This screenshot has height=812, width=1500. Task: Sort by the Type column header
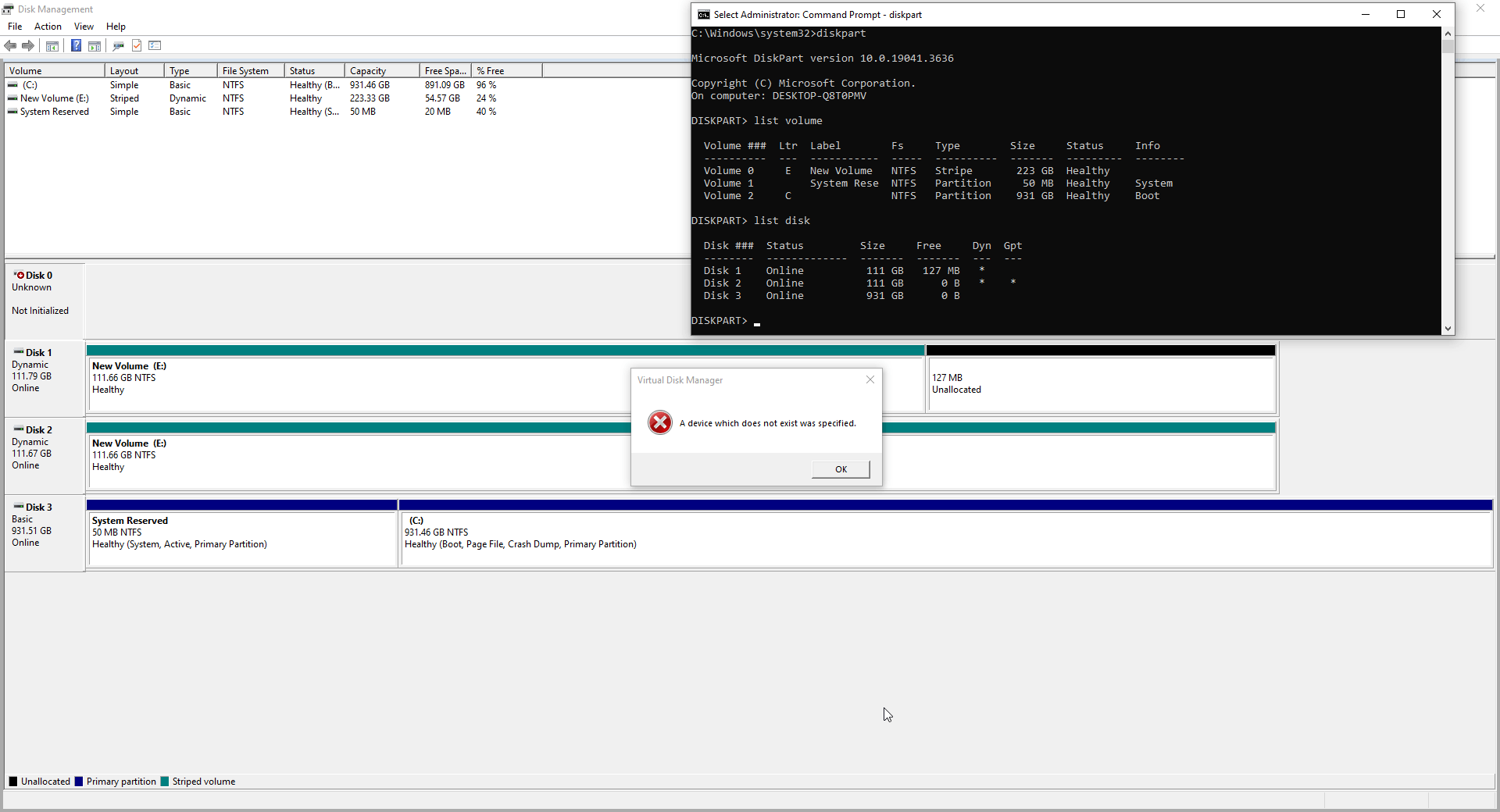pos(191,71)
